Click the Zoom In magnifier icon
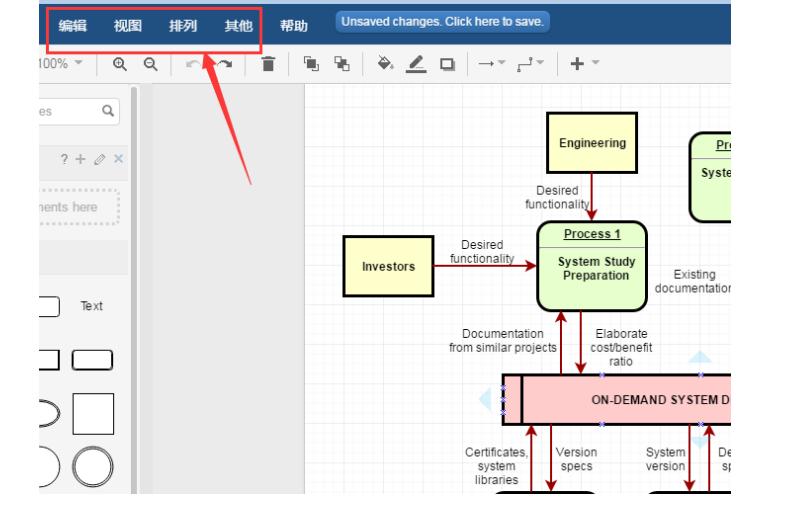Screen dimensions: 791x515 click(120, 64)
